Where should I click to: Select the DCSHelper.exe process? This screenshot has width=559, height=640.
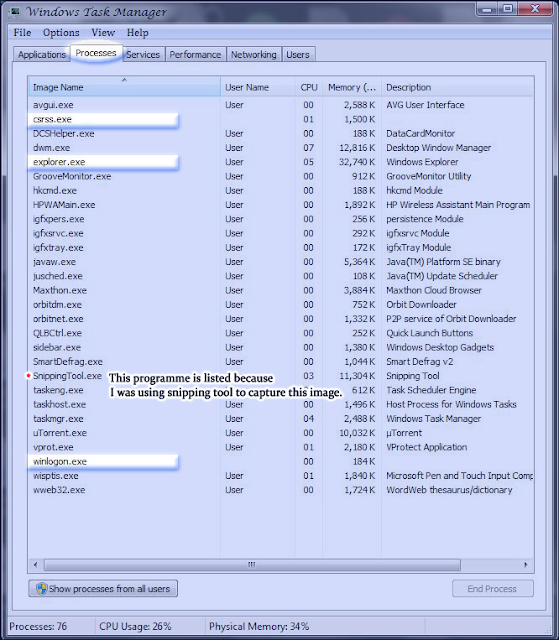(x=281, y=133)
